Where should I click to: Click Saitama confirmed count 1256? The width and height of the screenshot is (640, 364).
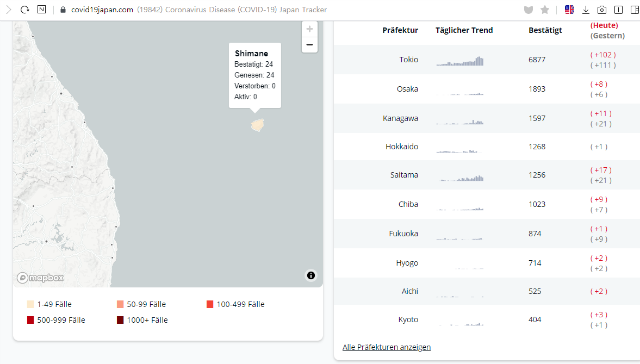[x=537, y=175]
